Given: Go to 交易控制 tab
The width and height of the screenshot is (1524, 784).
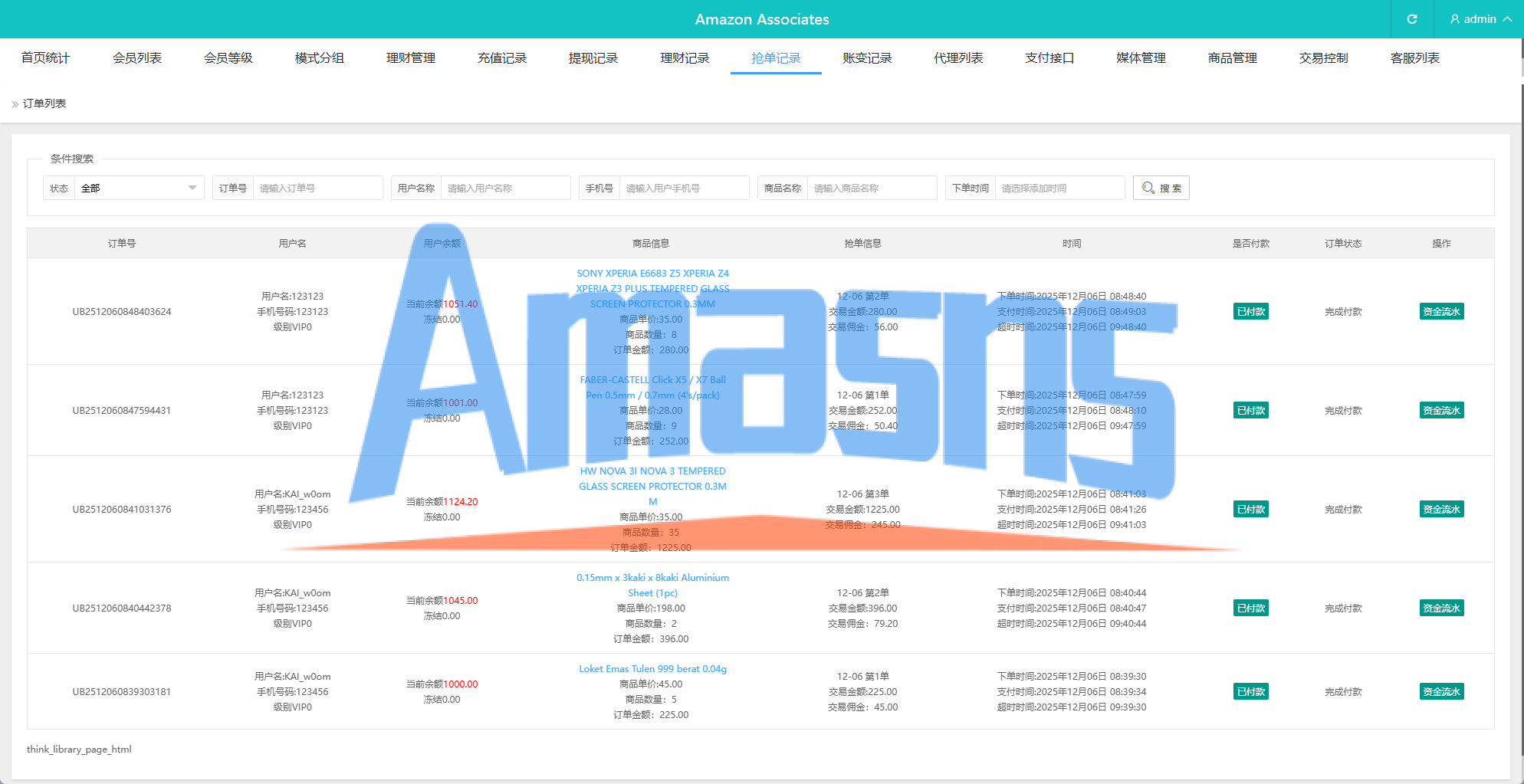Looking at the screenshot, I should 1323,58.
